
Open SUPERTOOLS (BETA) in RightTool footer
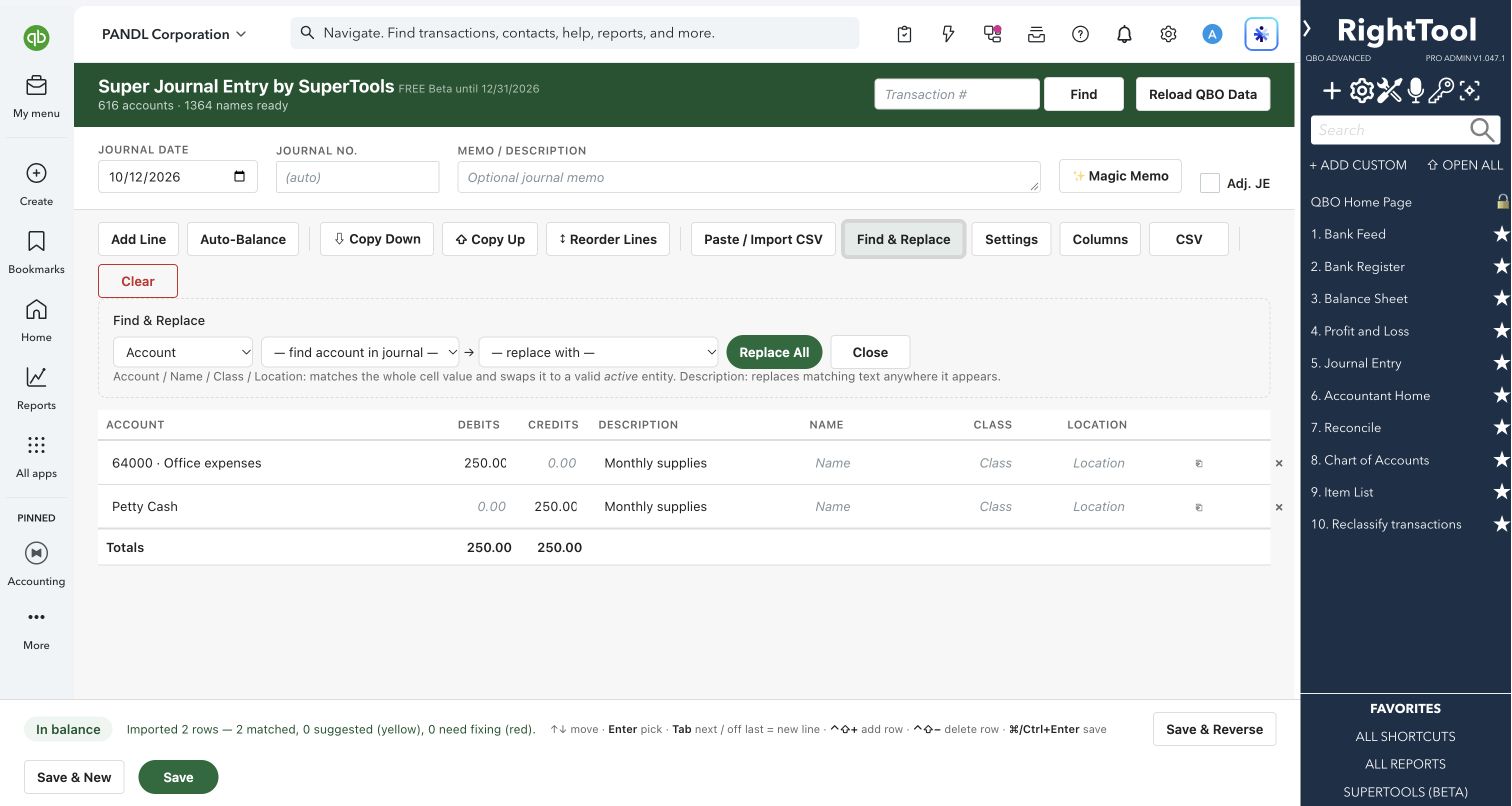pos(1405,792)
